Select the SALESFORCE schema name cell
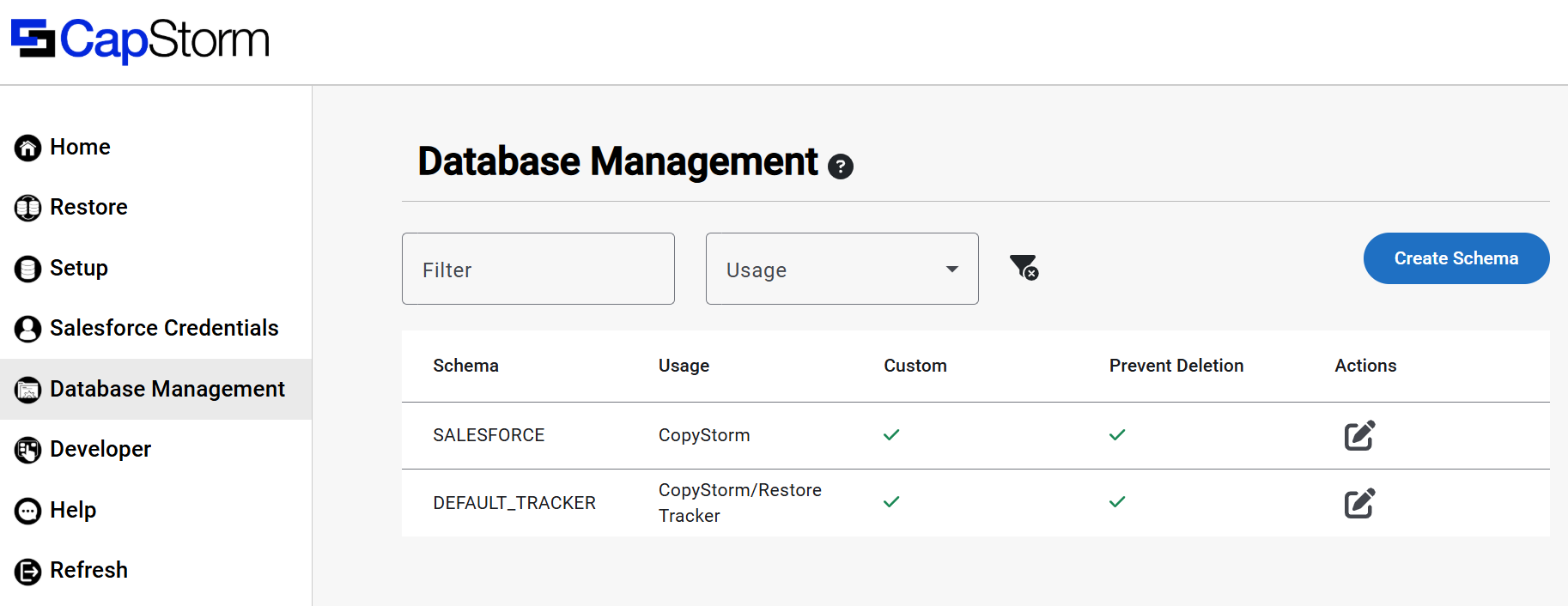Image resolution: width=1568 pixels, height=606 pixels. pos(489,435)
